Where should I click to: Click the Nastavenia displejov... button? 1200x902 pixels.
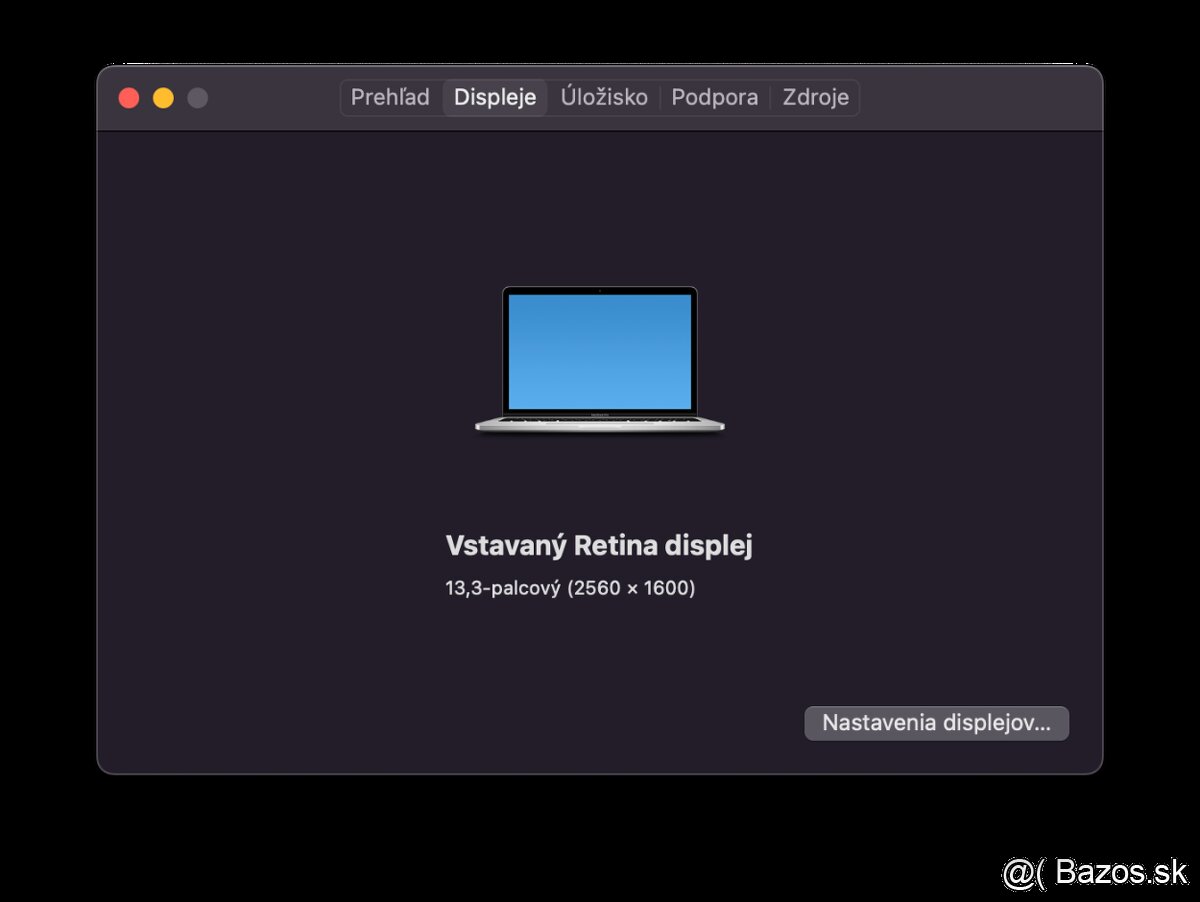click(936, 723)
